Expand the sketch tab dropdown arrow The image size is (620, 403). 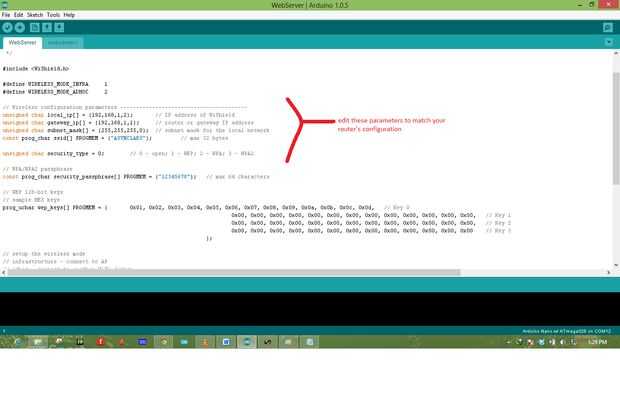(x=609, y=42)
